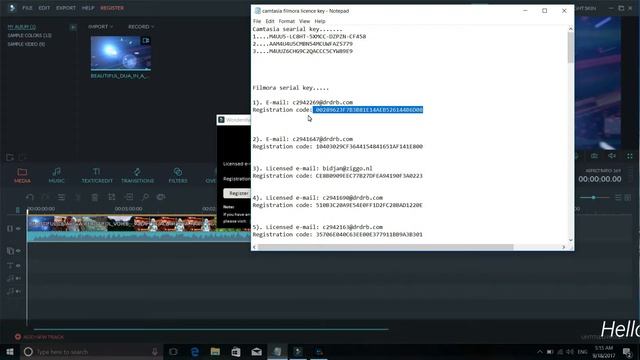Open Notepad Edit menu
Screen dimensions: 640x360
click(270, 21)
